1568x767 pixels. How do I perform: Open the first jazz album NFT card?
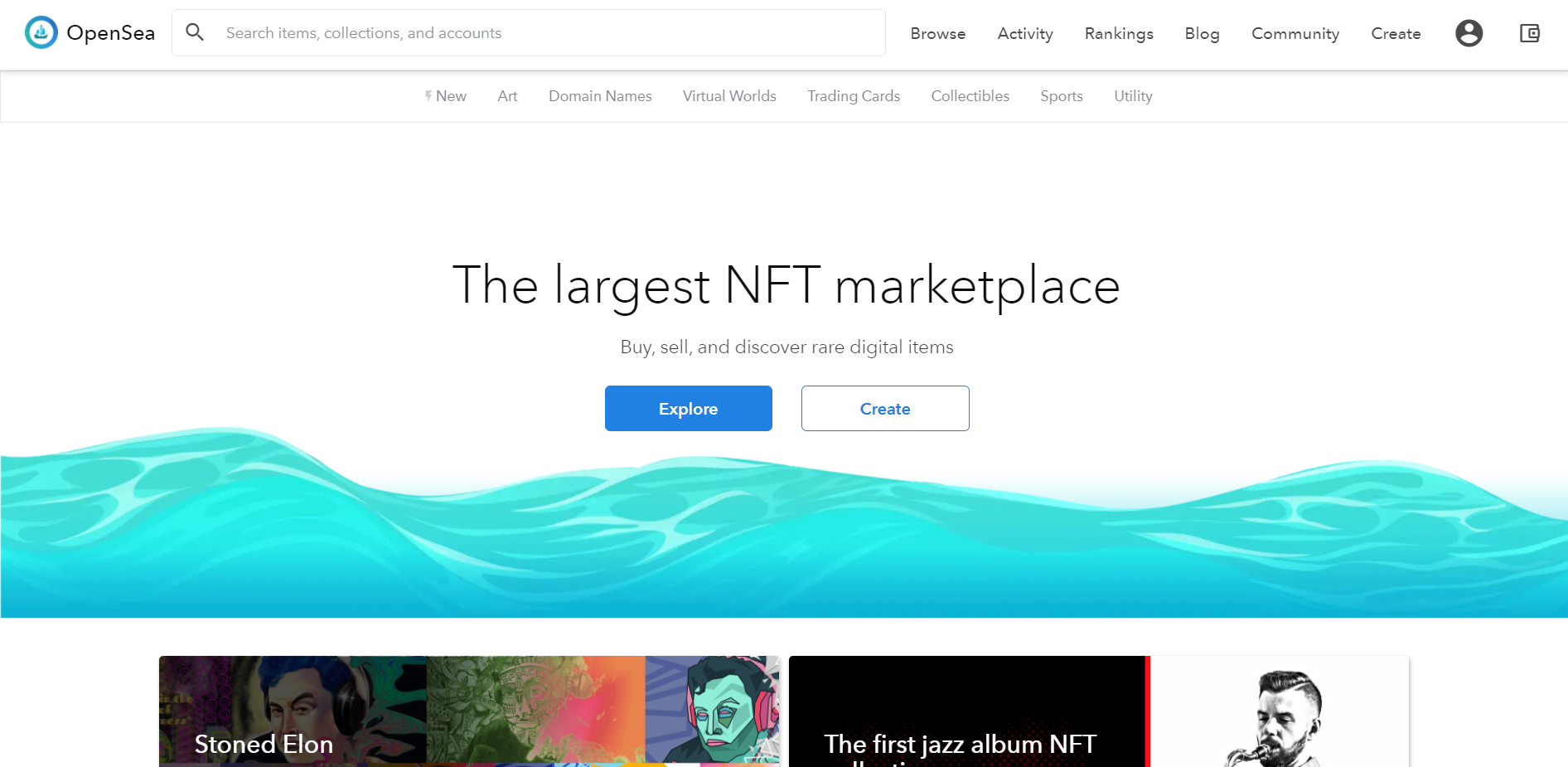pyautogui.click(x=1099, y=711)
